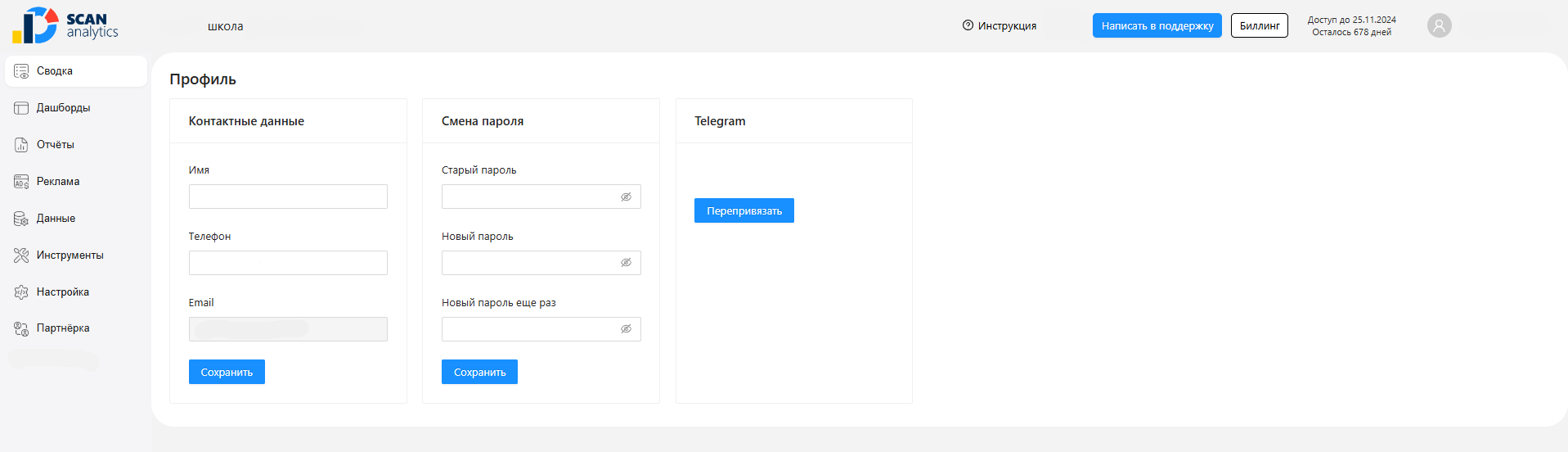Click the Telegram card title

(720, 121)
